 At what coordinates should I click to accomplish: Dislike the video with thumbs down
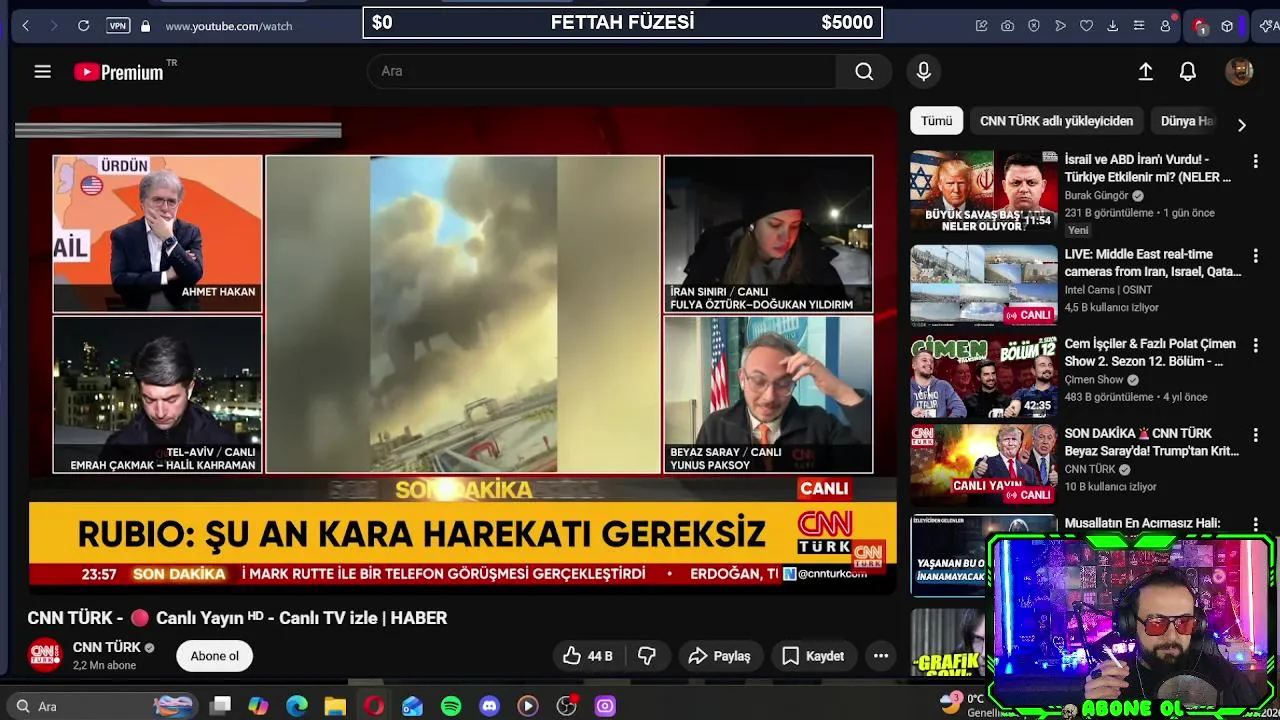click(647, 656)
